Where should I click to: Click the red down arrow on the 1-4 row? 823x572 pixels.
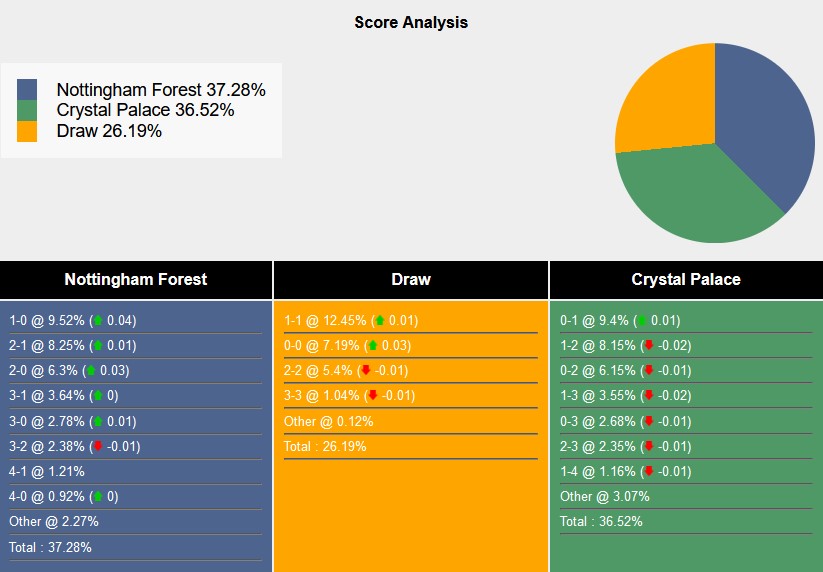(649, 471)
